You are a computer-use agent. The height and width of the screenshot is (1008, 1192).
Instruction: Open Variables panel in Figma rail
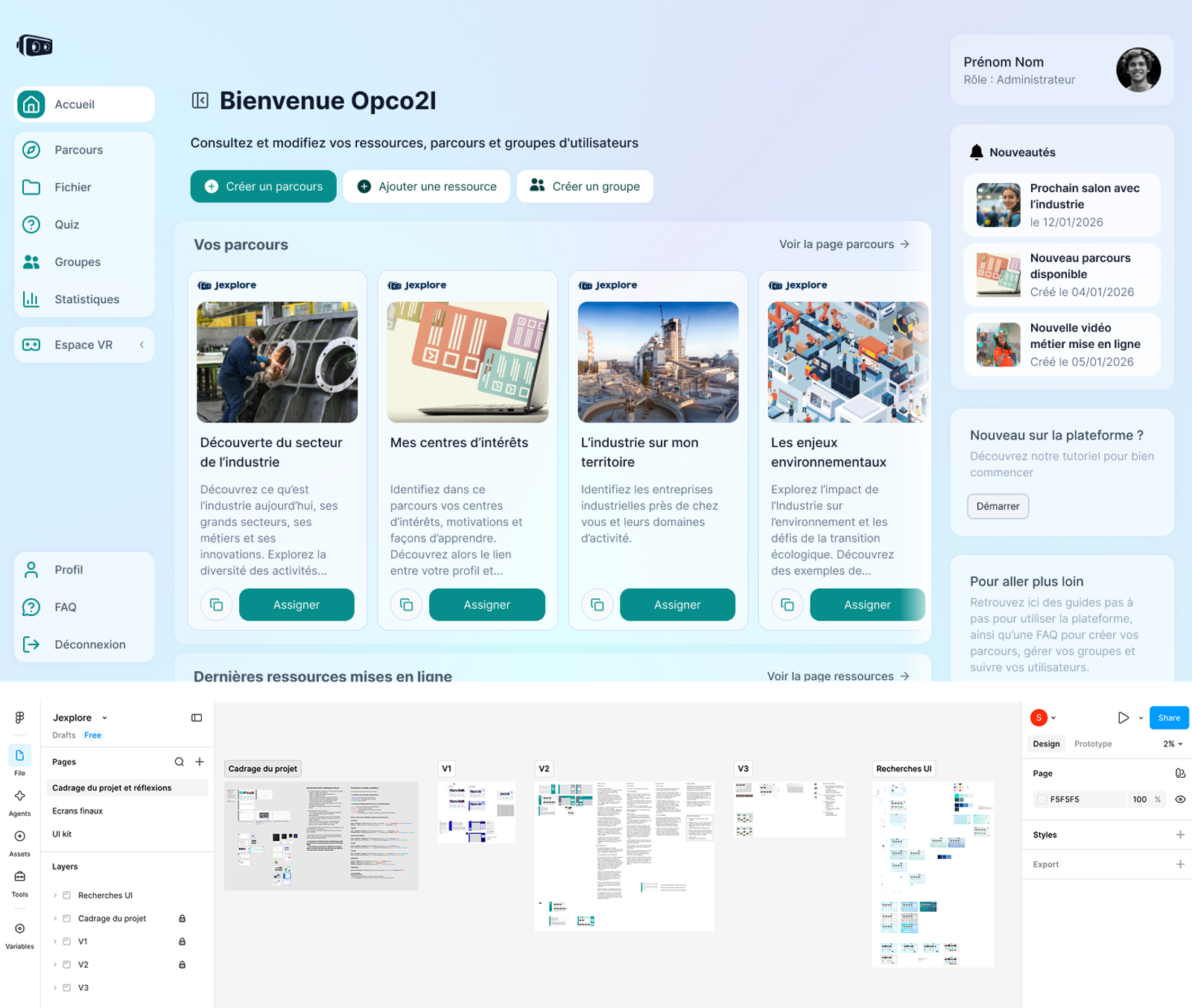(x=20, y=935)
